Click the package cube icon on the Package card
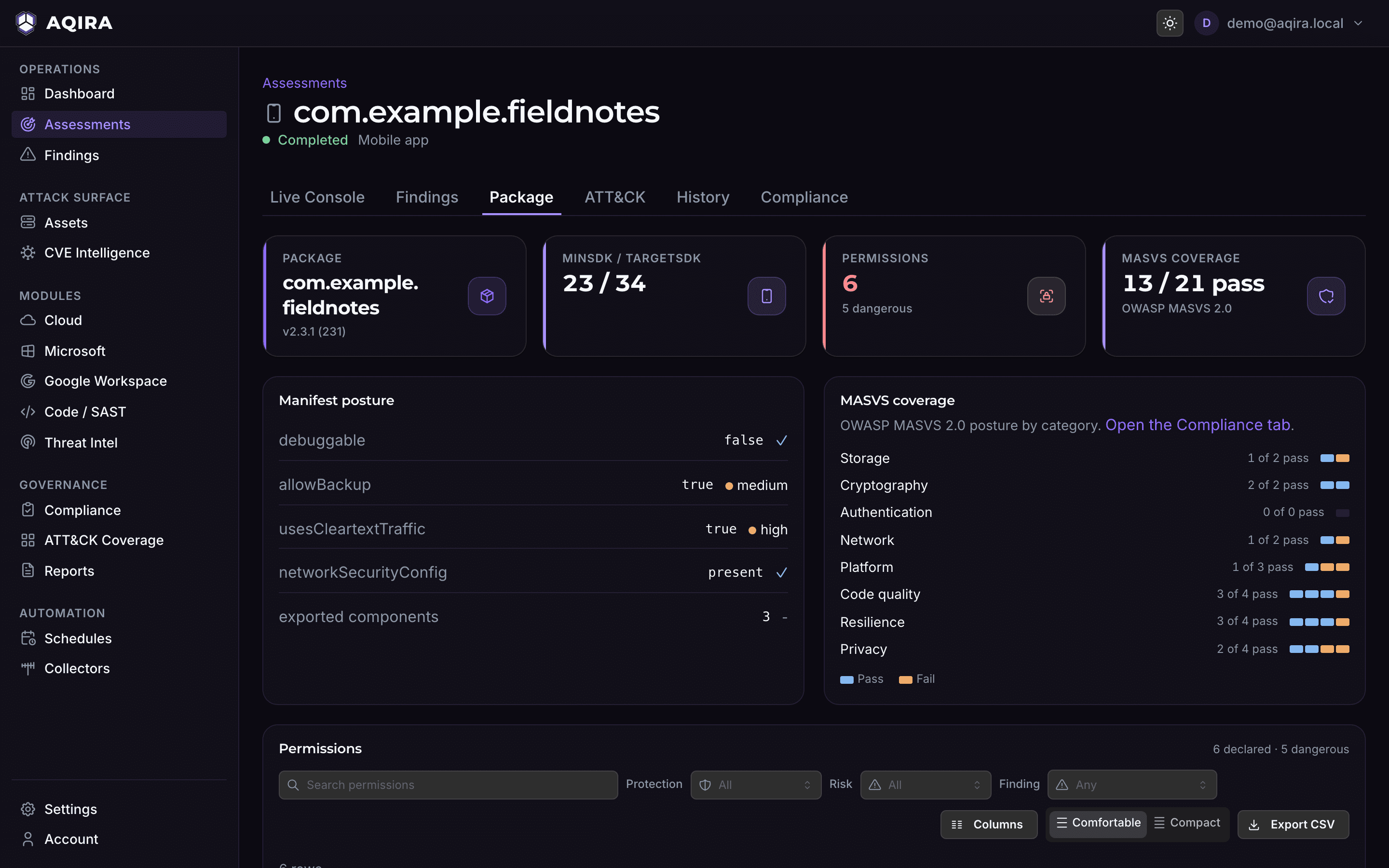This screenshot has height=868, width=1389. click(x=487, y=296)
